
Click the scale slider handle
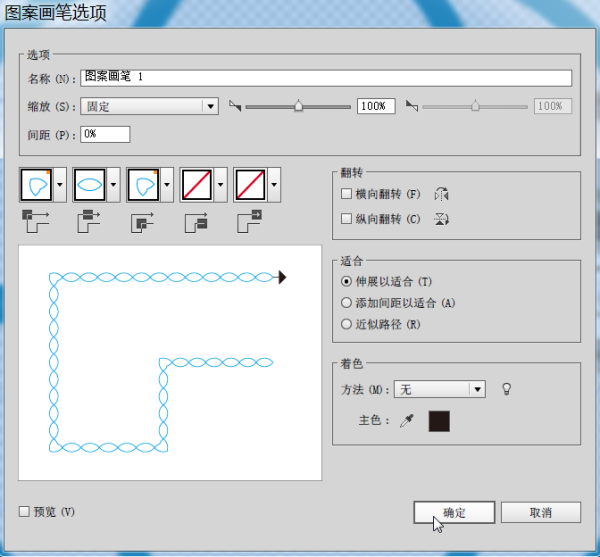(298, 106)
